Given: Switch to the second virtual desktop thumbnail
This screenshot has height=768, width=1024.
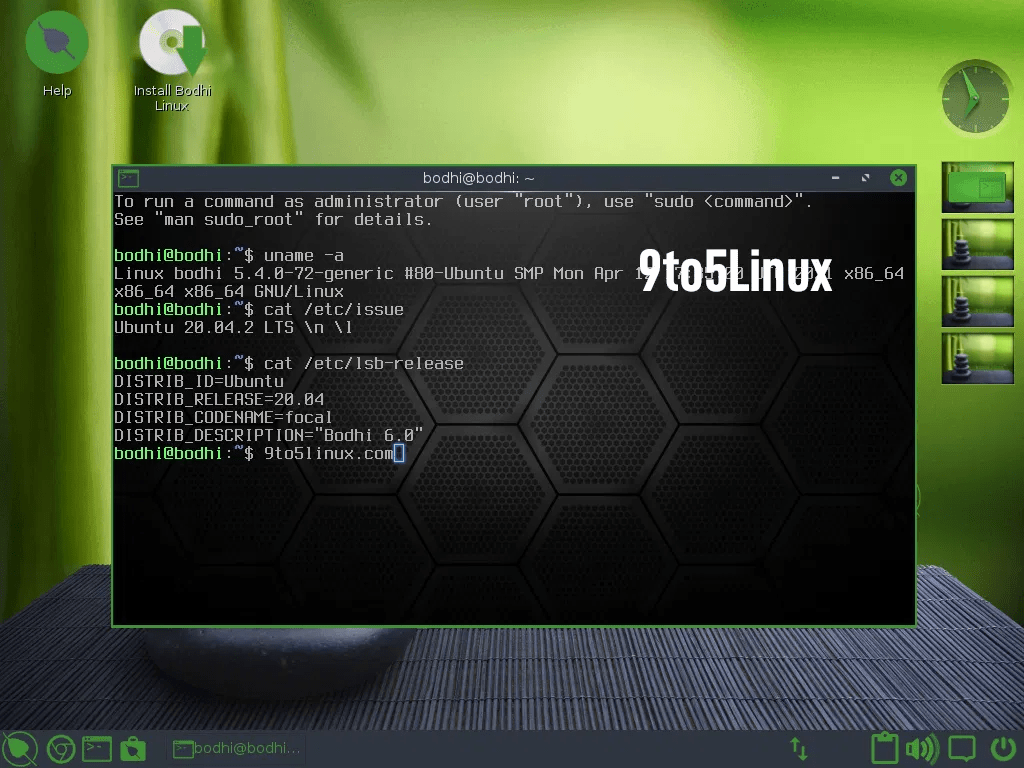Looking at the screenshot, I should pyautogui.click(x=977, y=244).
